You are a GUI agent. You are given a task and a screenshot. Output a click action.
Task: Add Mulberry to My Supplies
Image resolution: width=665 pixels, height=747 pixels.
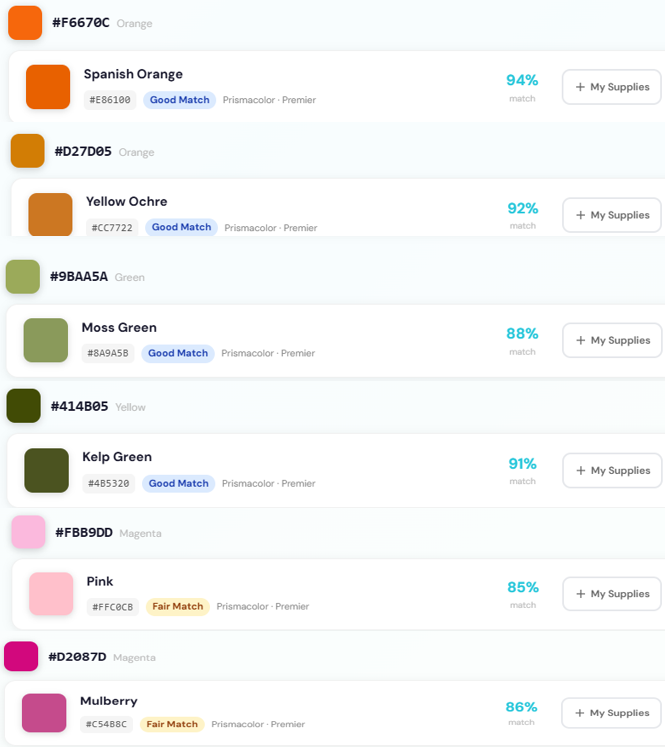(x=612, y=713)
